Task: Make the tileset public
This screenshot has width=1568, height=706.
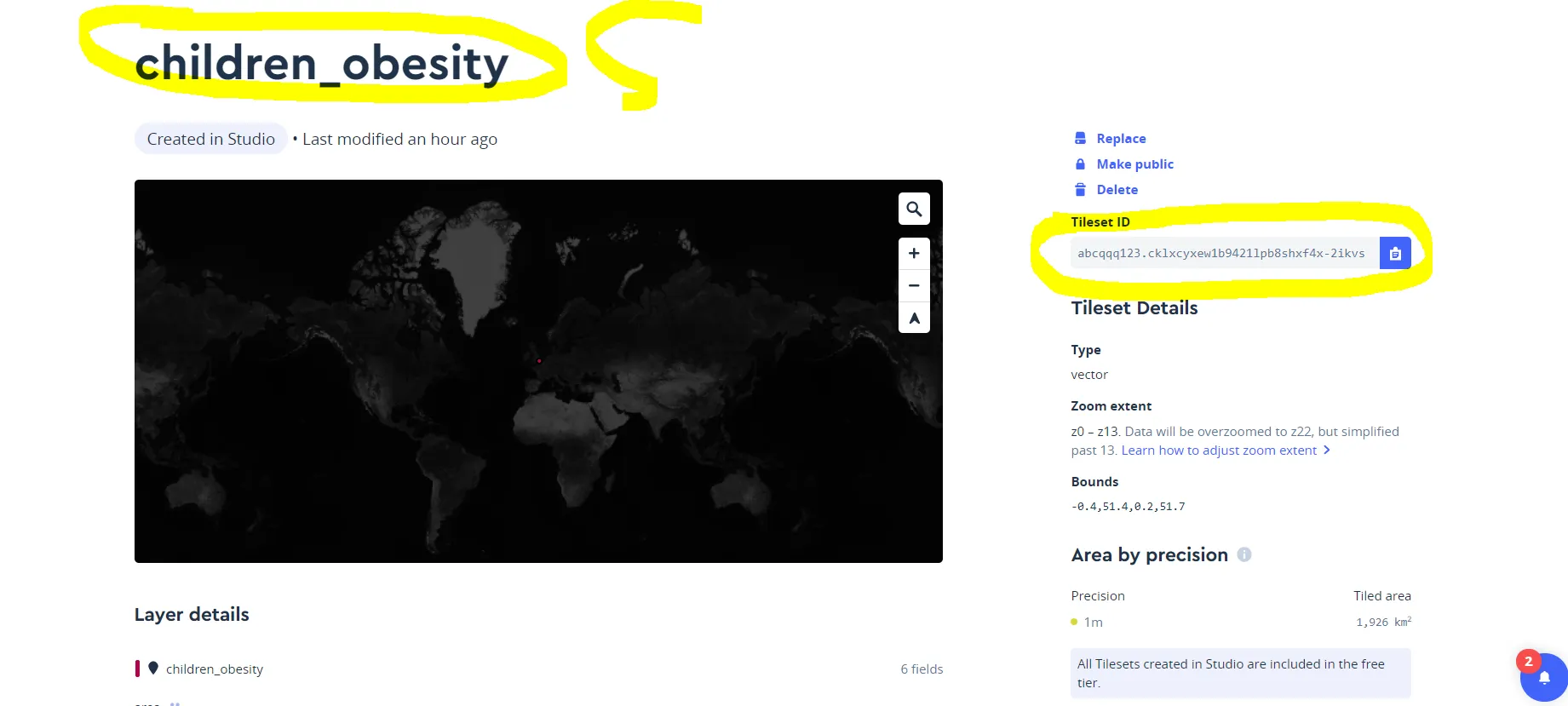Action: [1134, 164]
